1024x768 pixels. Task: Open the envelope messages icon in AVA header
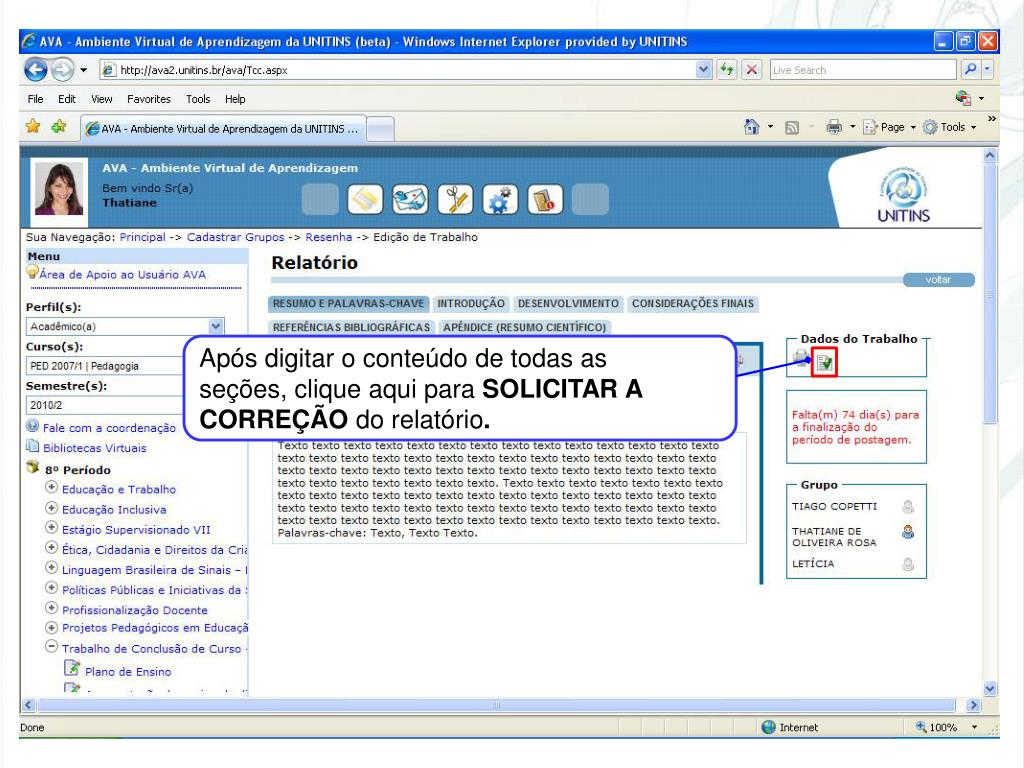410,199
